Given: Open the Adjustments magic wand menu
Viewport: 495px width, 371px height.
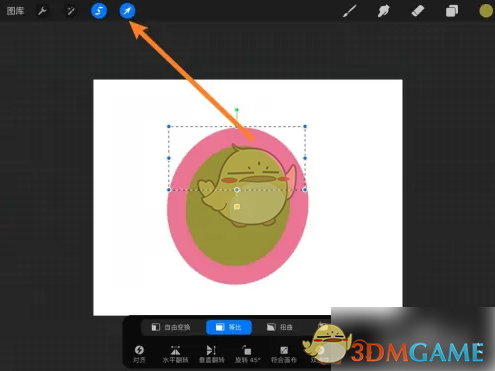Looking at the screenshot, I should [x=71, y=11].
